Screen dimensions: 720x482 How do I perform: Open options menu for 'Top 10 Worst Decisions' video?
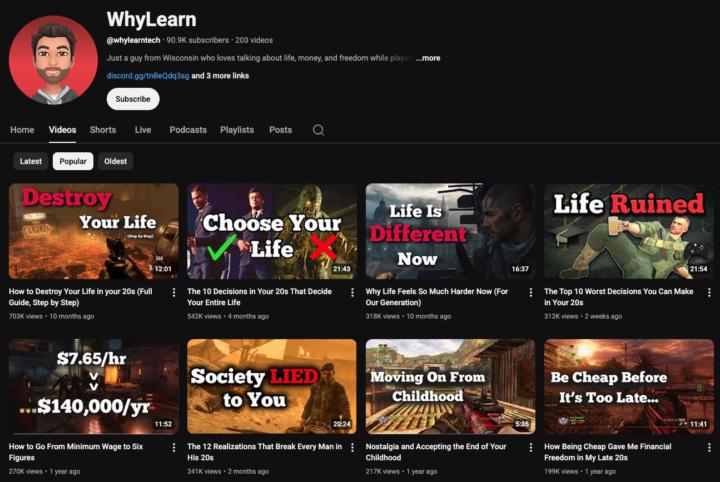pyautogui.click(x=709, y=292)
